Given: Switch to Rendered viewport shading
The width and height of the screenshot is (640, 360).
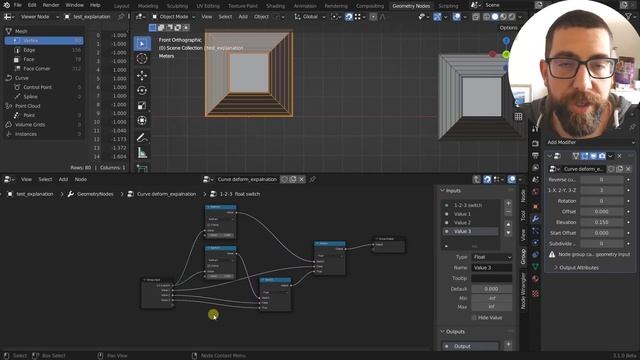Looking at the screenshot, I should pyautogui.click(x=511, y=17).
